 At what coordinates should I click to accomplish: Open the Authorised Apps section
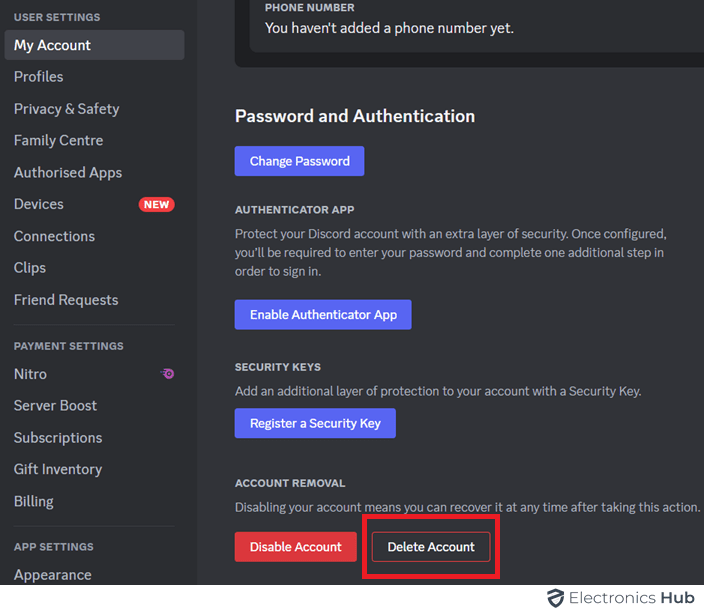point(68,173)
